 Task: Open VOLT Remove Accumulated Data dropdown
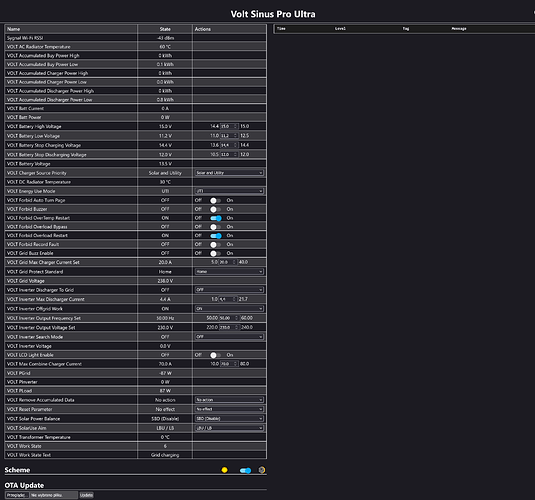click(x=229, y=400)
